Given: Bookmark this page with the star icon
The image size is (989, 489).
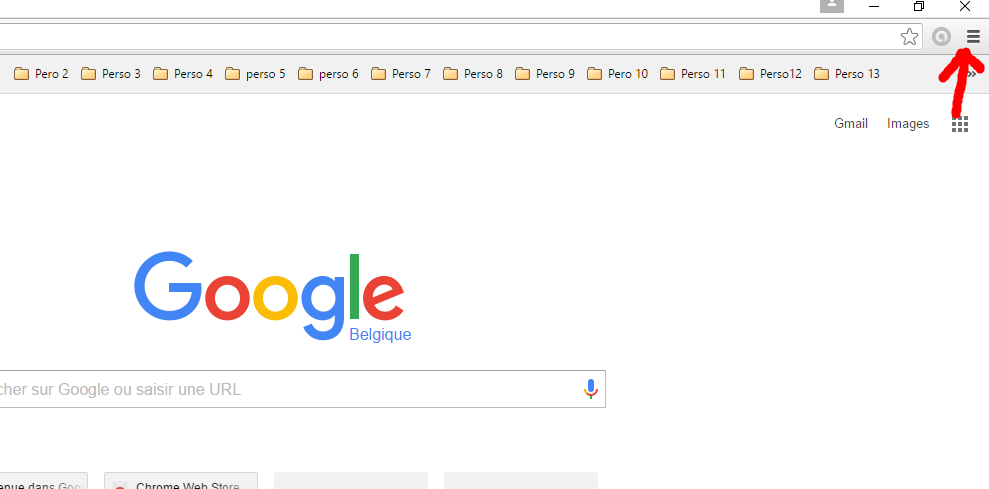Looking at the screenshot, I should [909, 37].
